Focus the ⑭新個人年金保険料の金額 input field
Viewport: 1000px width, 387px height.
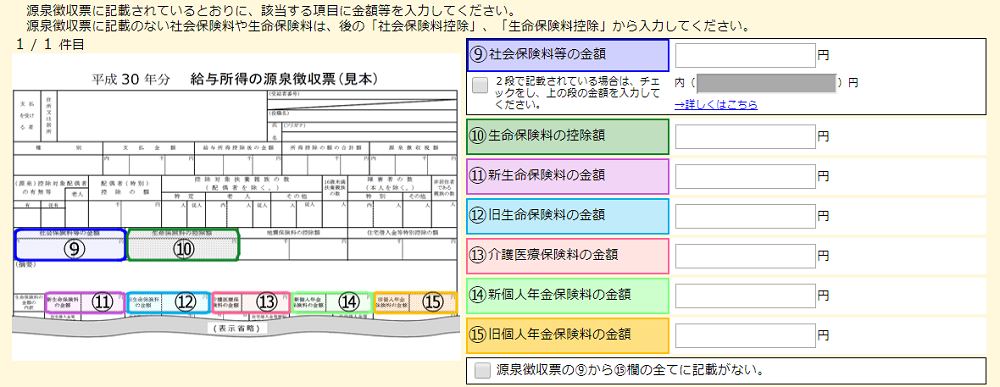(746, 295)
